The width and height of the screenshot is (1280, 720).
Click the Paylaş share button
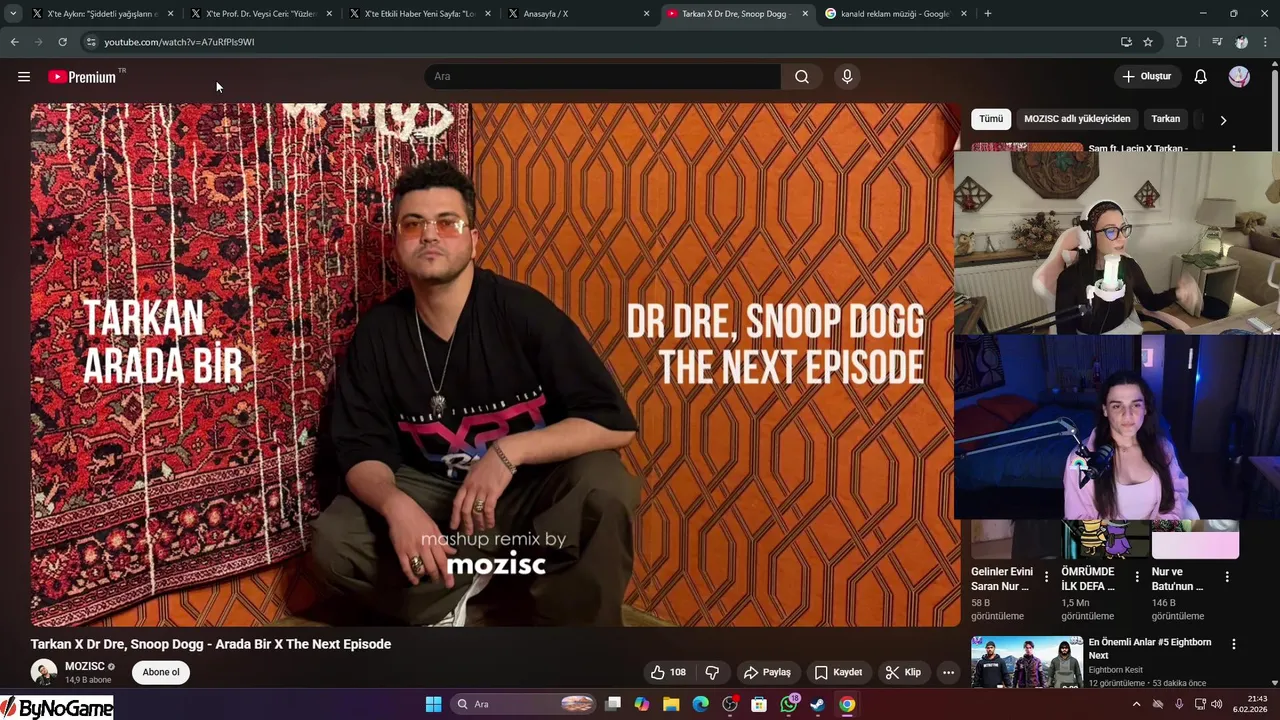767,672
